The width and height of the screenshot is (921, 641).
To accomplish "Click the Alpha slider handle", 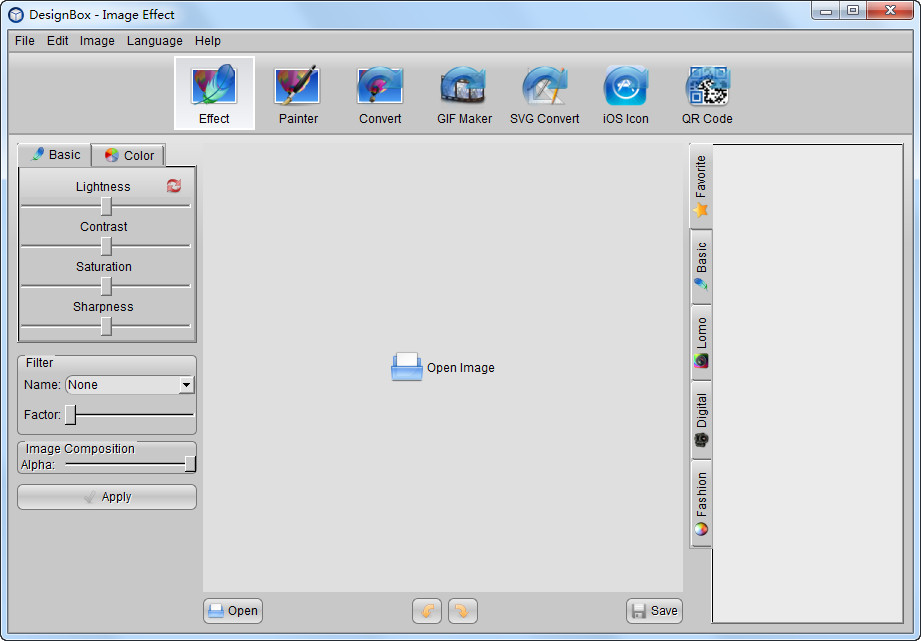I will [x=190, y=464].
